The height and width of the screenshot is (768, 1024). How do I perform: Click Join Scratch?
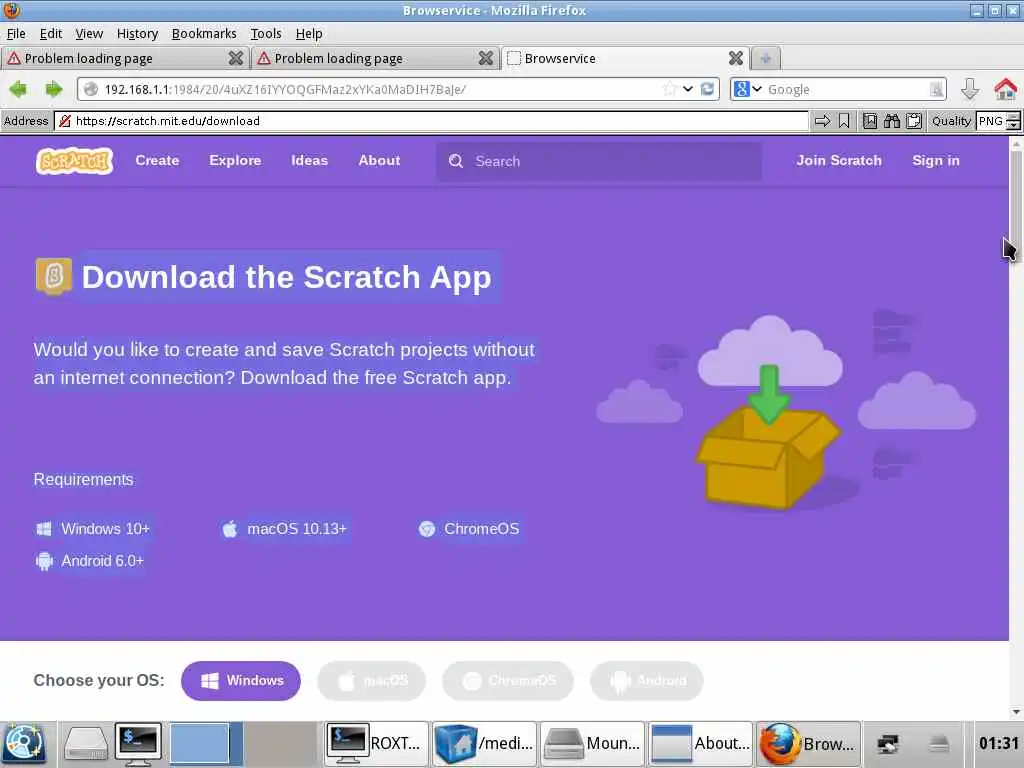839,161
